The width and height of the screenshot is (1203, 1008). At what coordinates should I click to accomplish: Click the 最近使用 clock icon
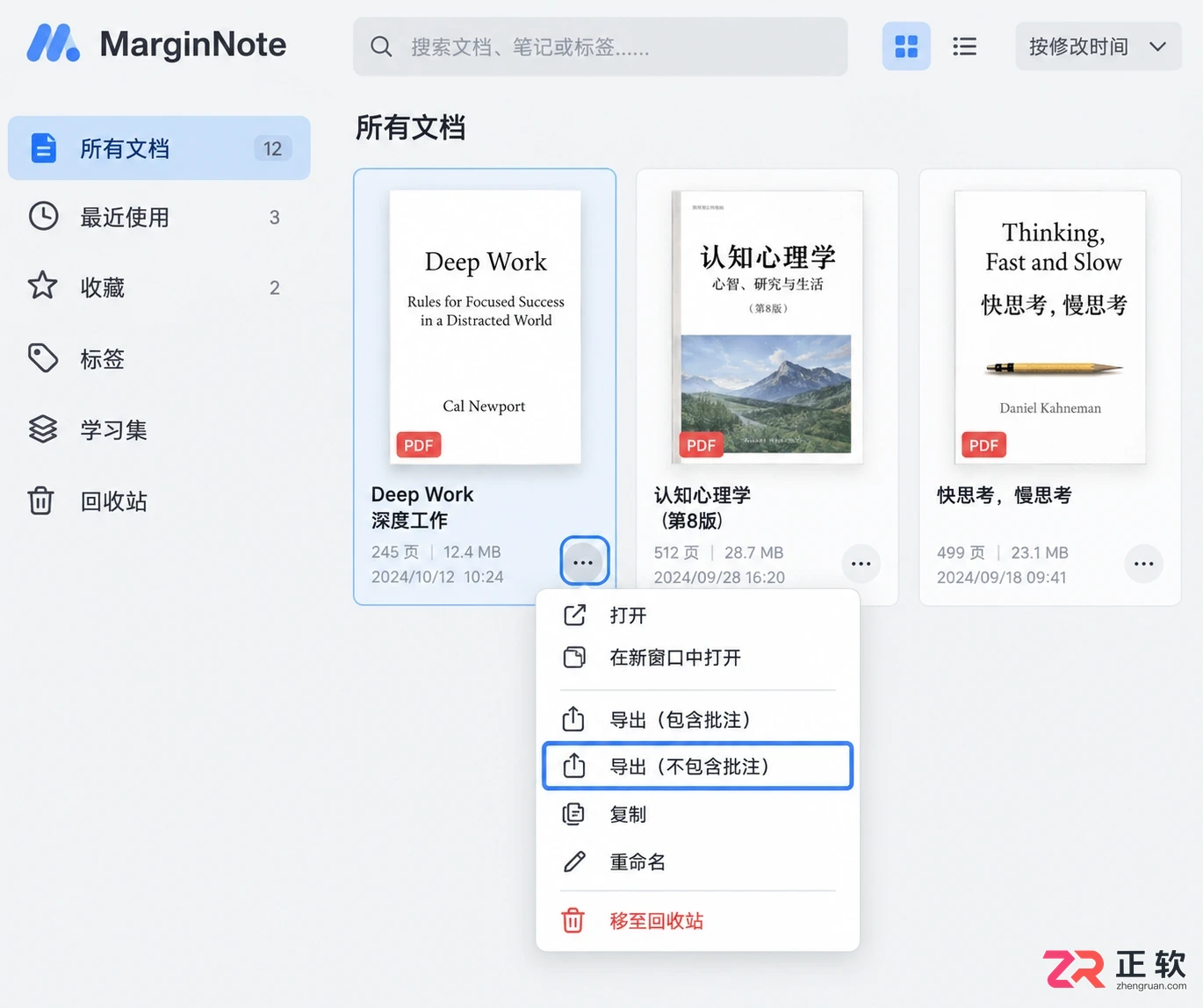43,216
